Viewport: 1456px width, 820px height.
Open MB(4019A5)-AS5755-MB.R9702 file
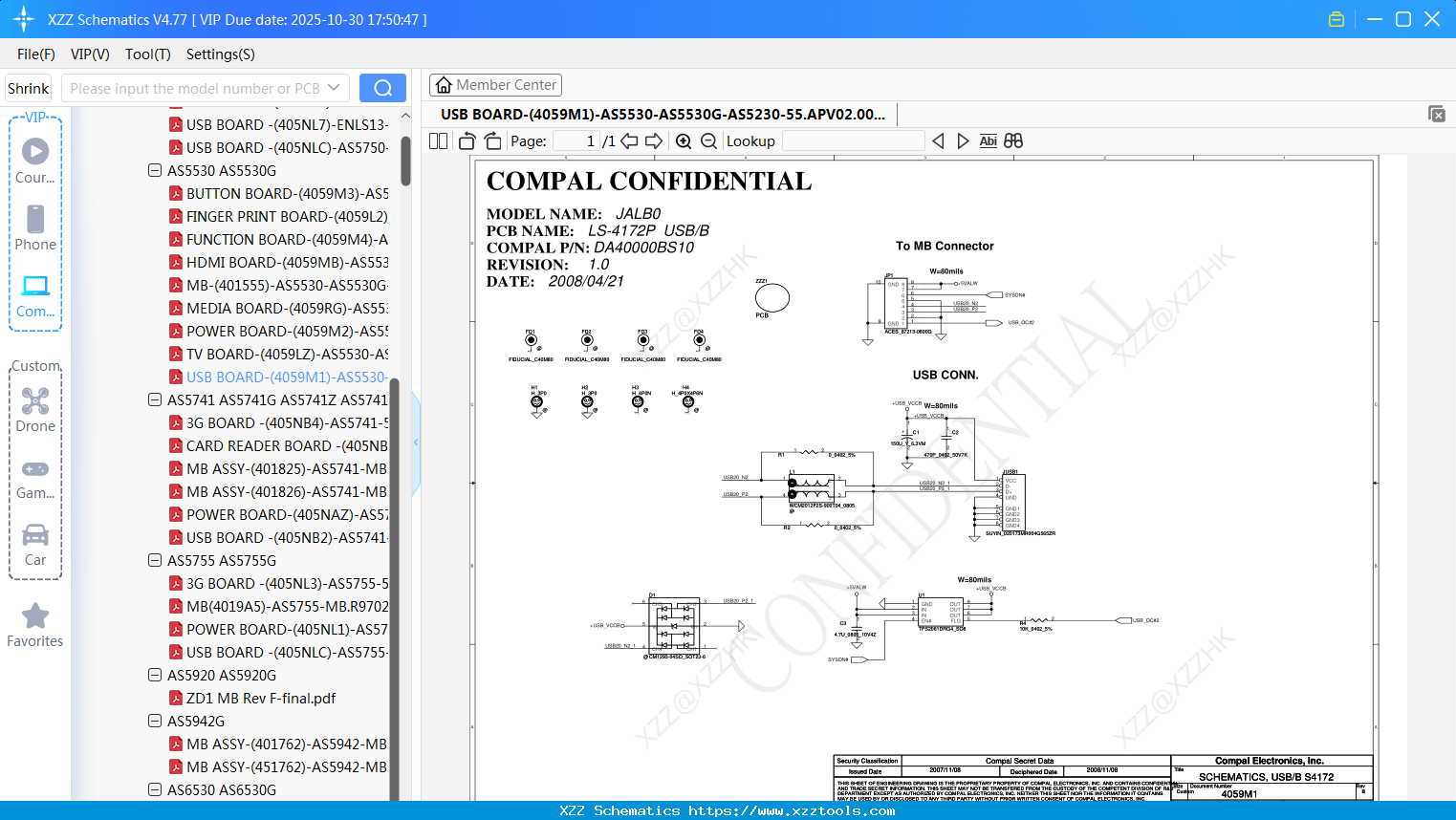pyautogui.click(x=278, y=607)
